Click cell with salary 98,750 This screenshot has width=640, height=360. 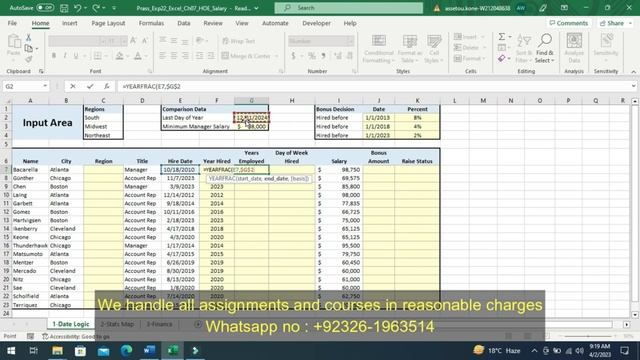coord(339,169)
